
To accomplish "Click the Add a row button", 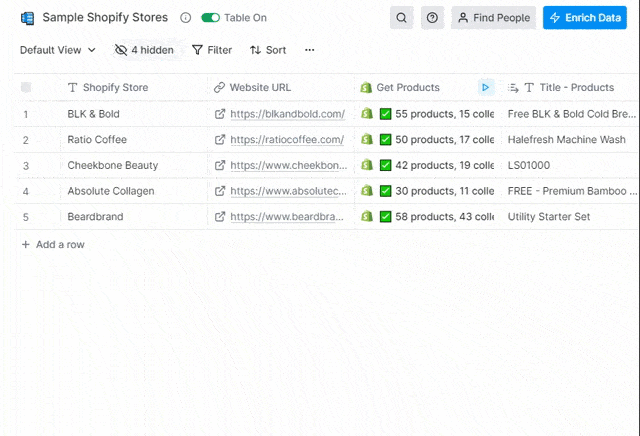I will 53,245.
